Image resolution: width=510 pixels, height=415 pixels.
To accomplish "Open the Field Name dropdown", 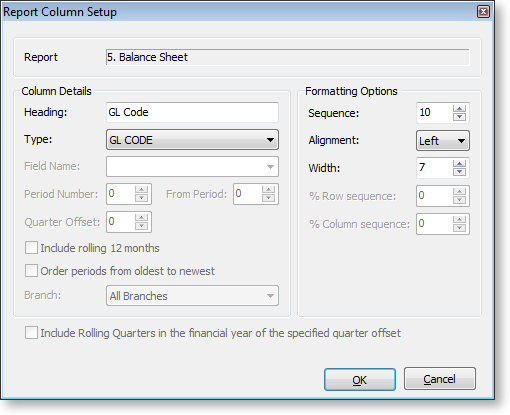I will [x=192, y=166].
